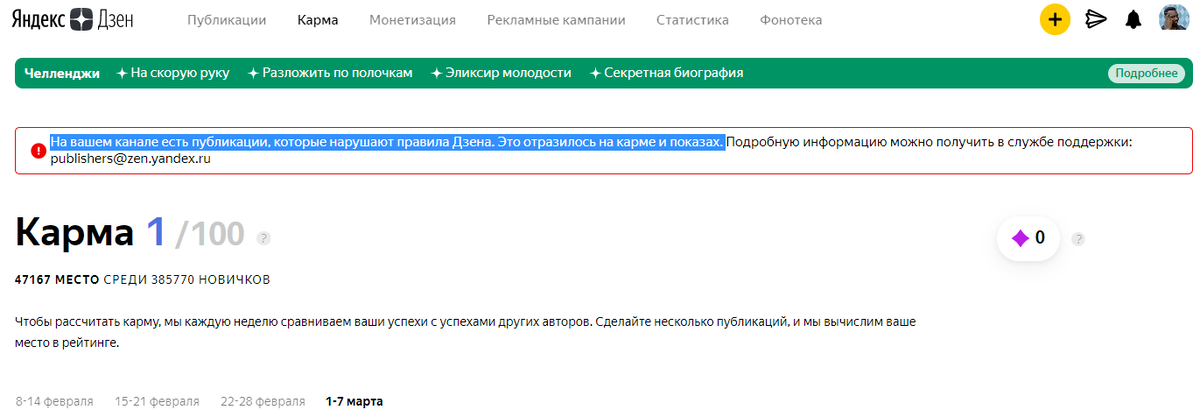Image resolution: width=1200 pixels, height=417 pixels.
Task: Open the Публикации tab
Action: pos(227,19)
